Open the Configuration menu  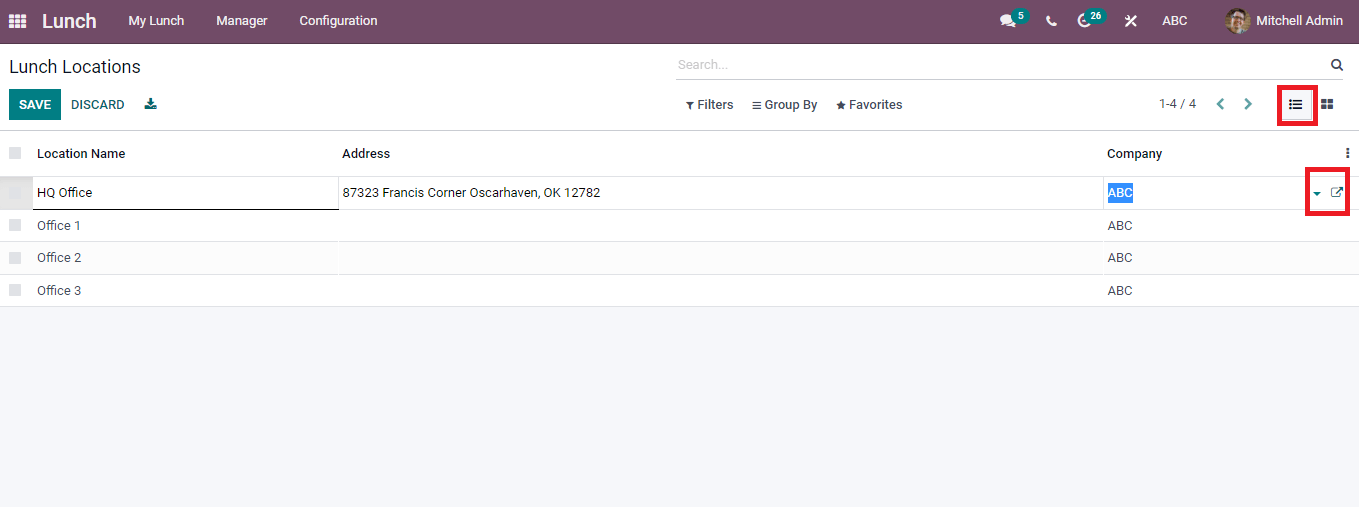pos(338,21)
